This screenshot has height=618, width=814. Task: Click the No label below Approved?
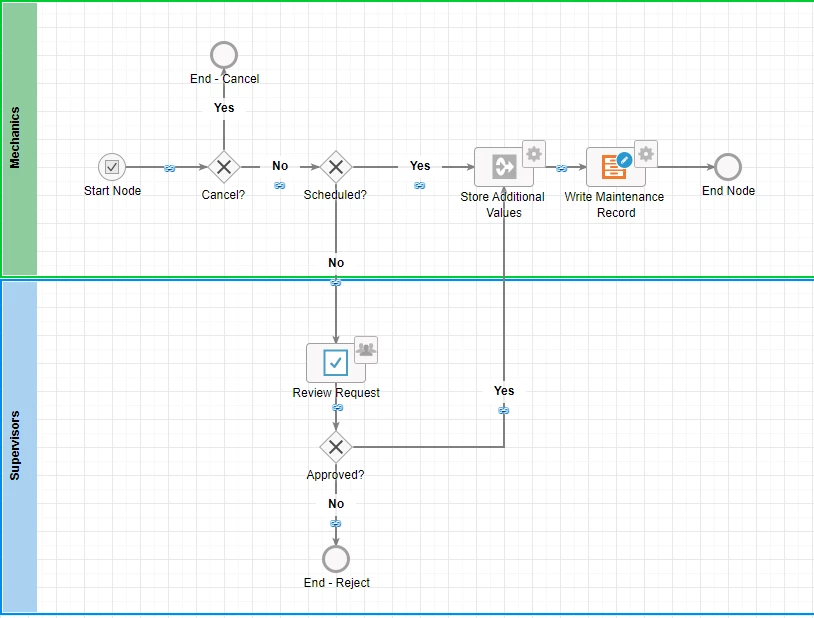coord(336,504)
